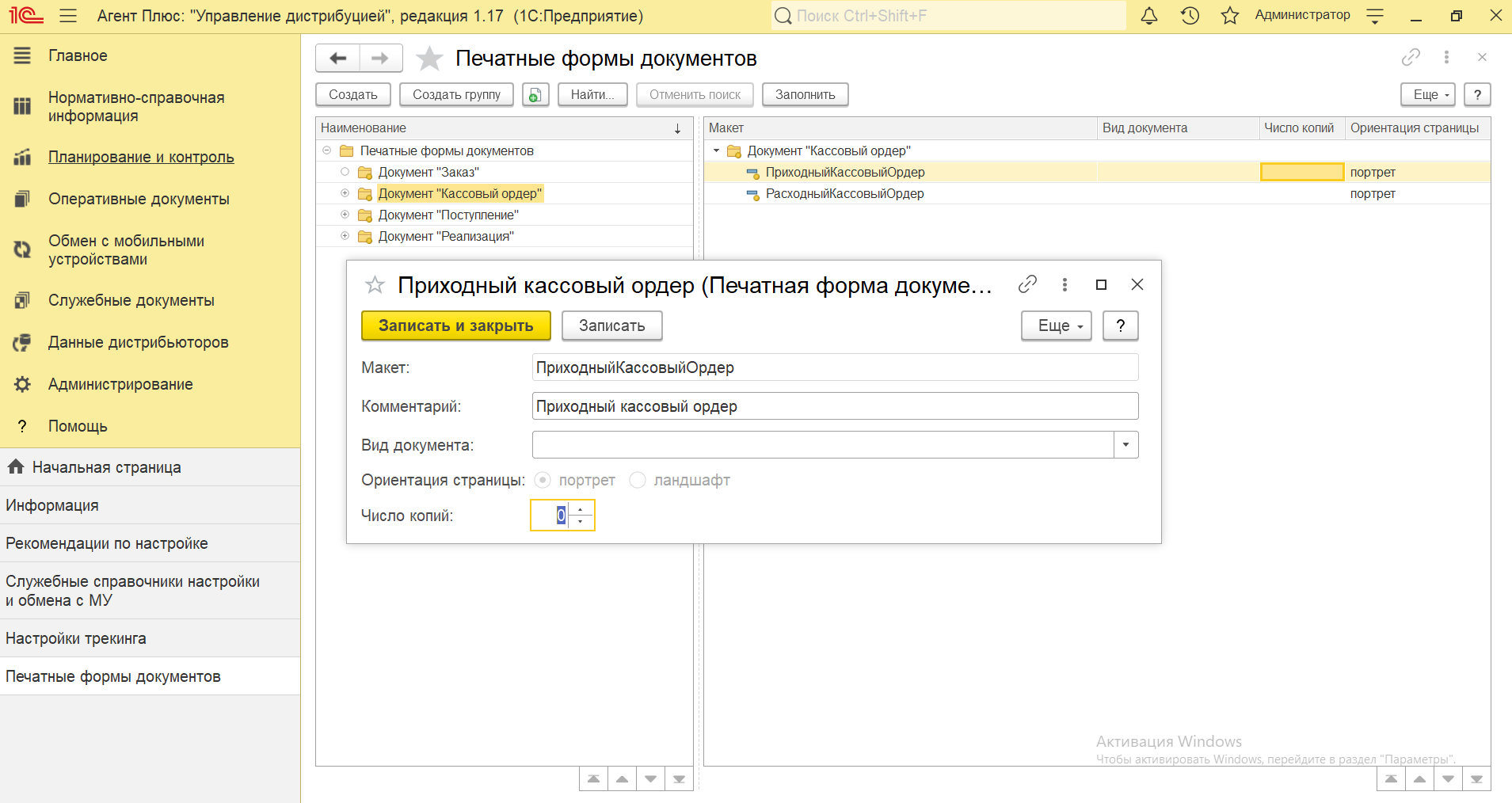Click the favorites star in title bar
Screen dimensions: 1512x803
(x=1229, y=16)
